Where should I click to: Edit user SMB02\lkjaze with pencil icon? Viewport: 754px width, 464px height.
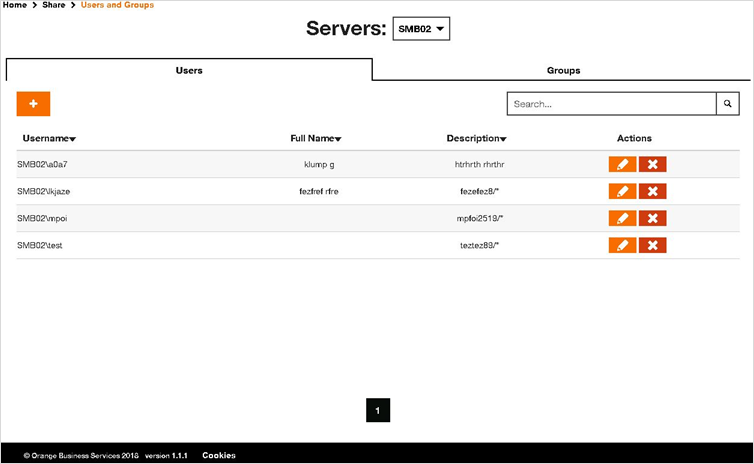(x=622, y=191)
